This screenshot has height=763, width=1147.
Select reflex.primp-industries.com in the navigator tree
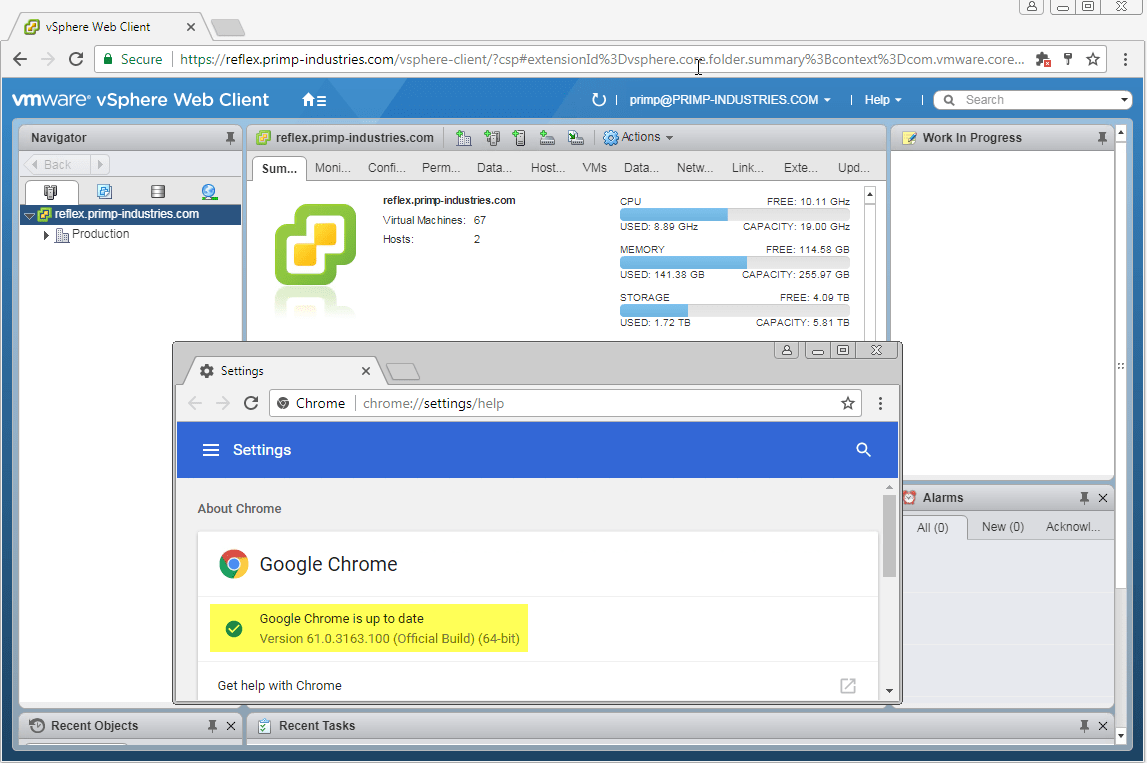[x=127, y=214]
